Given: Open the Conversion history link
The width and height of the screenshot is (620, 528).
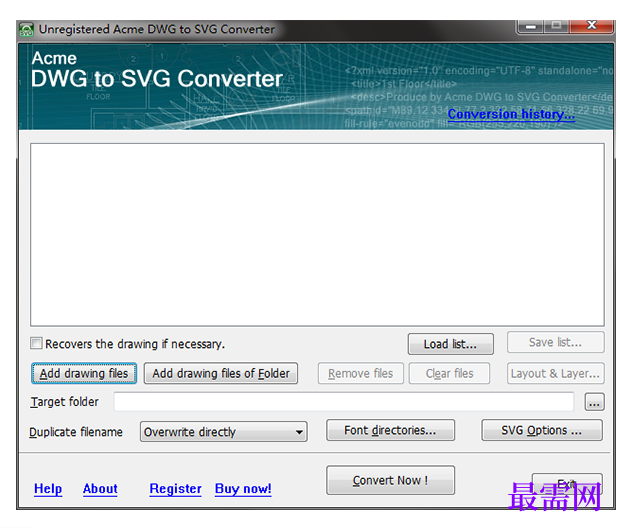Looking at the screenshot, I should 511,114.
